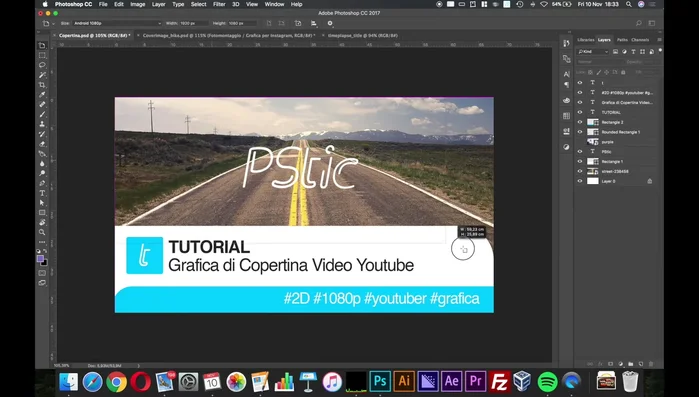Screen dimensions: 699x397
Task: Hide the hashtags text layer
Action: [x=580, y=93]
